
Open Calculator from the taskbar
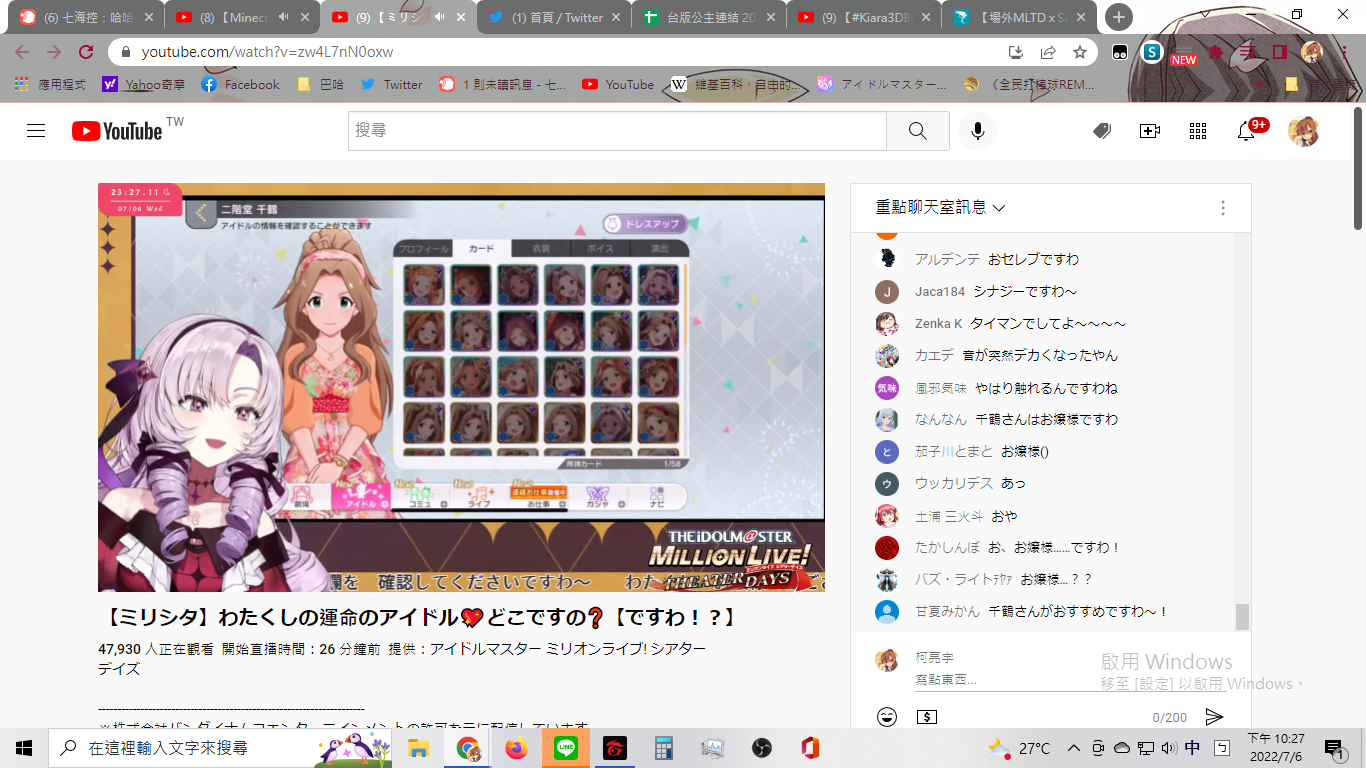coord(663,748)
